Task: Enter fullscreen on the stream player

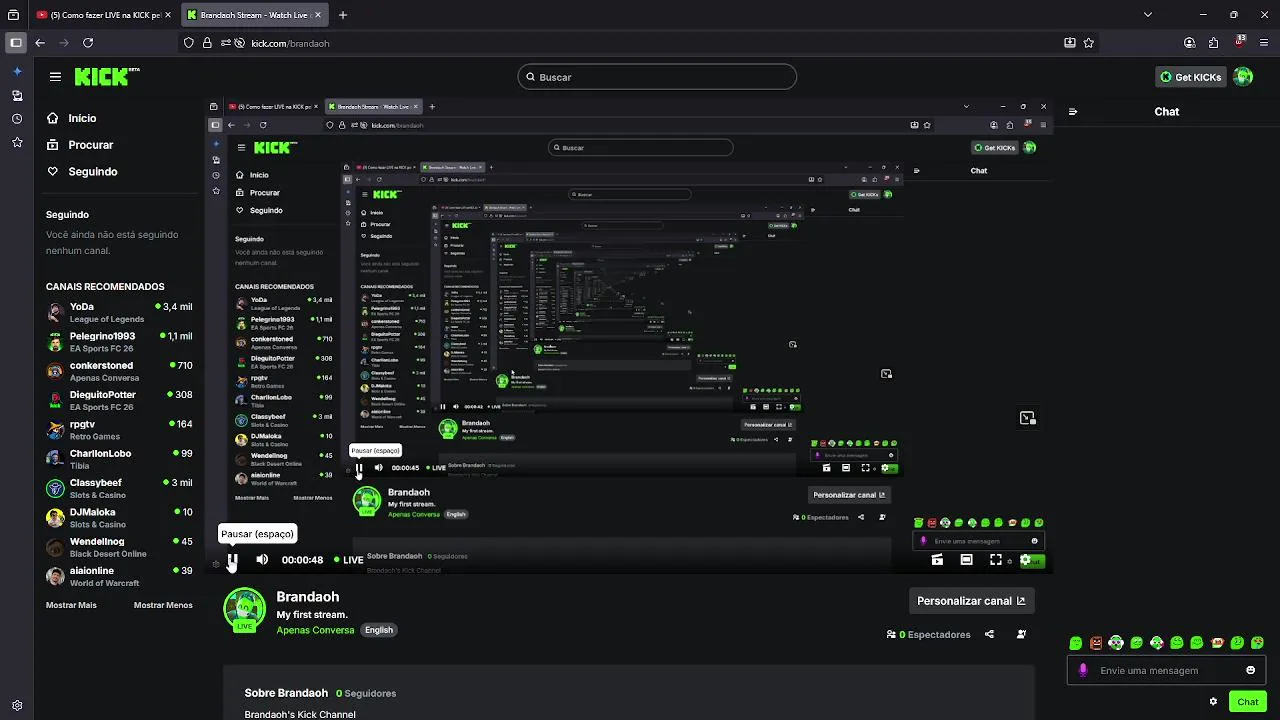Action: (x=995, y=560)
